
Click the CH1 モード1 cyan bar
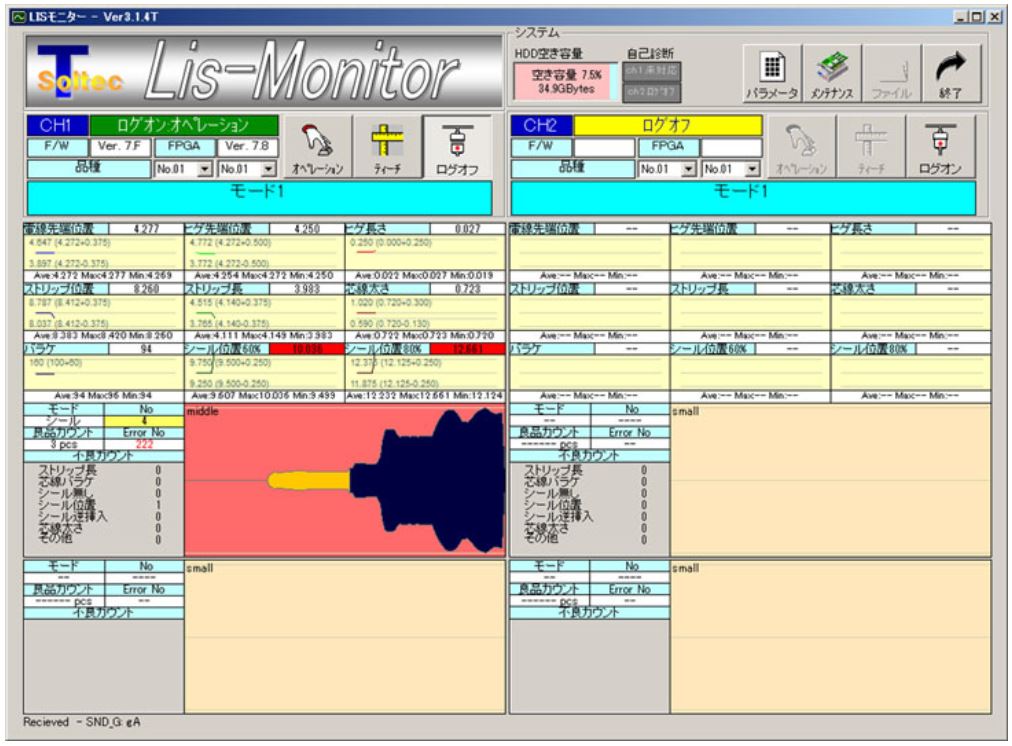259,197
